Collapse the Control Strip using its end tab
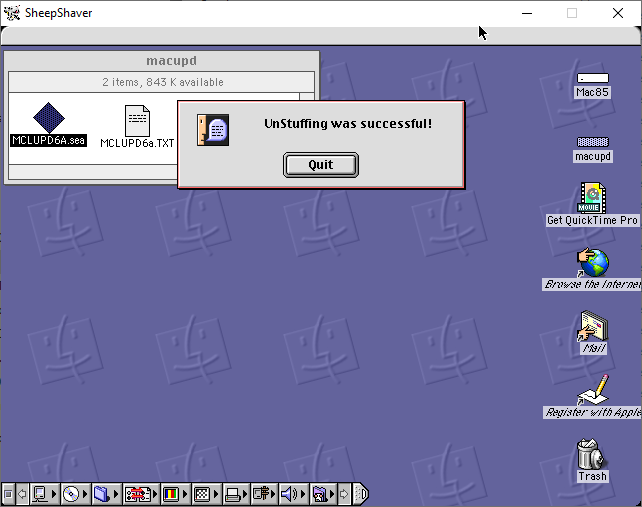The height and width of the screenshot is (507, 642). point(361,494)
